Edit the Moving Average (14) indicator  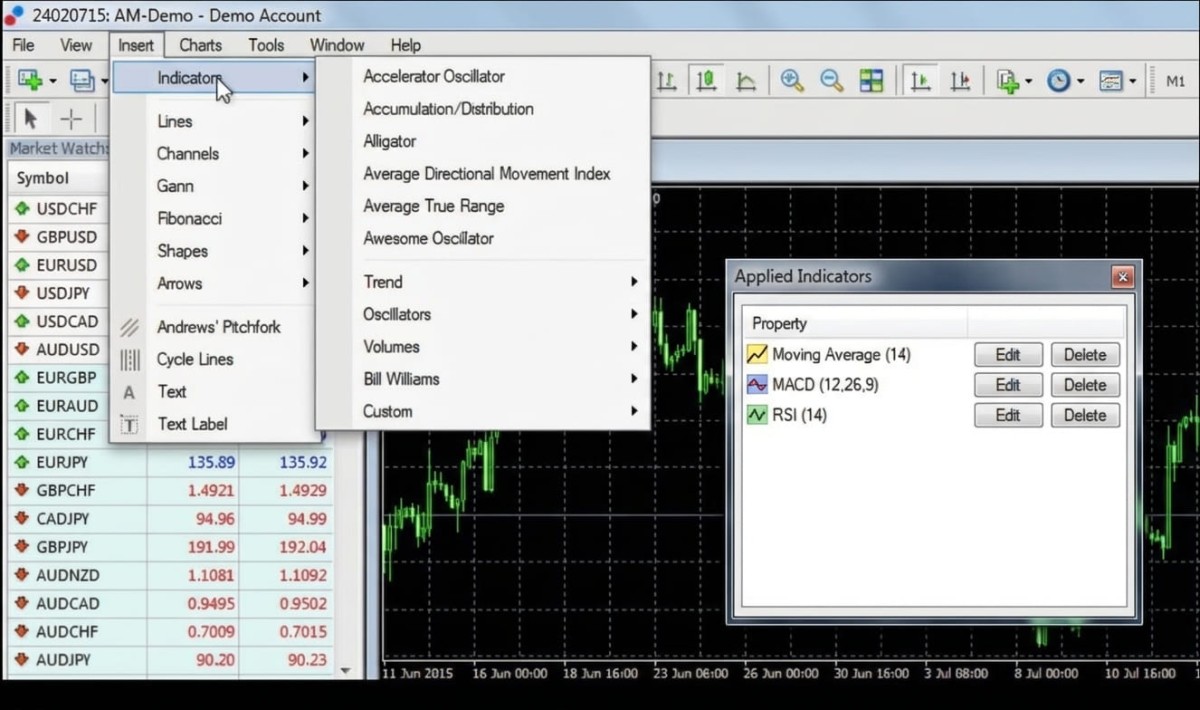point(1008,355)
